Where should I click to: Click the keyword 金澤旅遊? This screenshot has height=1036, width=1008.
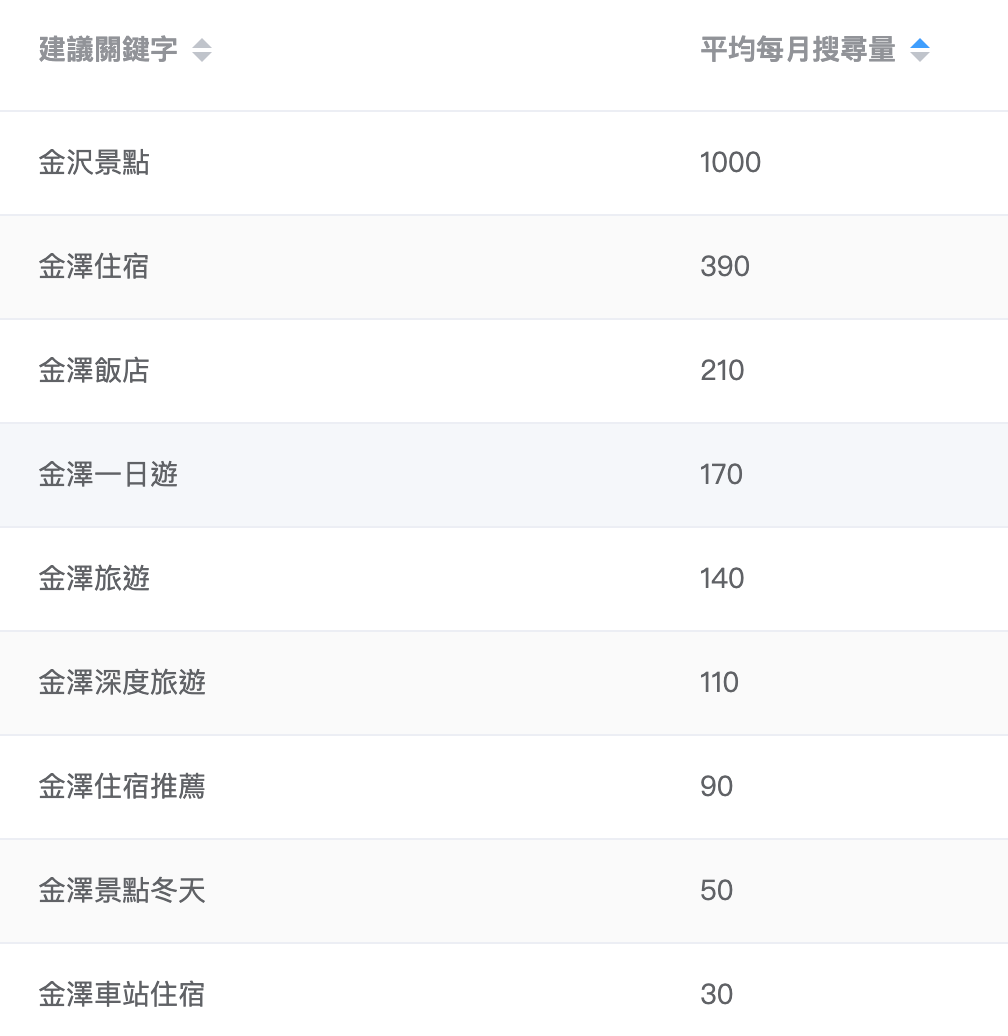coord(94,579)
